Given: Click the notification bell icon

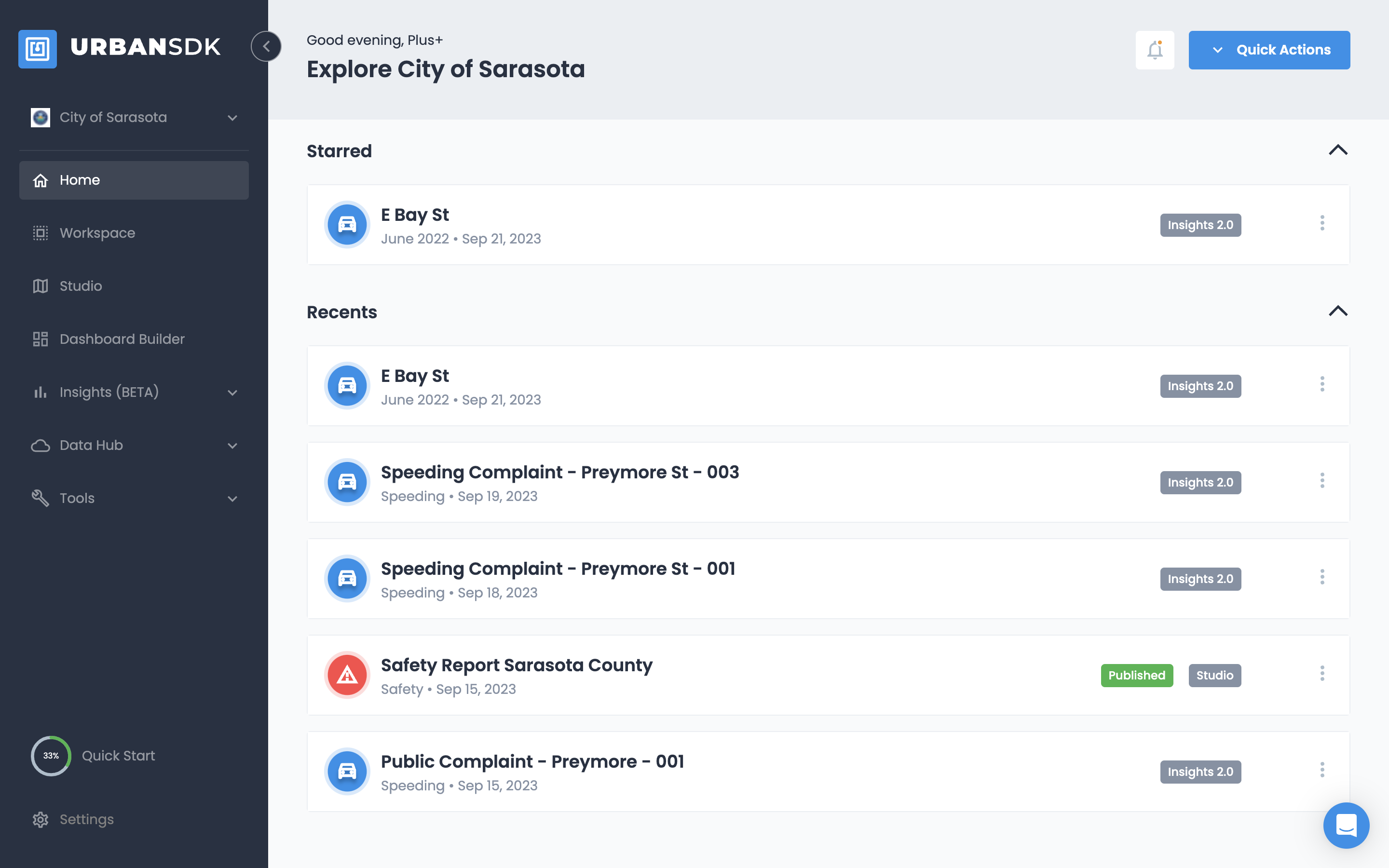Looking at the screenshot, I should tap(1154, 50).
